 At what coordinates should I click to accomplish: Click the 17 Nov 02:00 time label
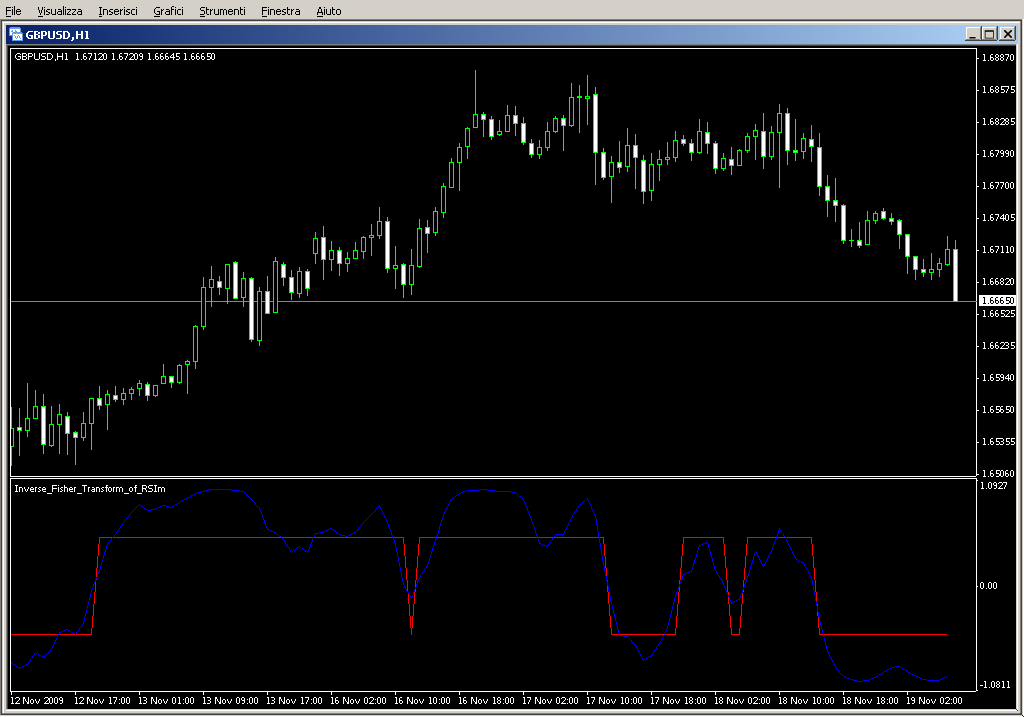(x=550, y=701)
